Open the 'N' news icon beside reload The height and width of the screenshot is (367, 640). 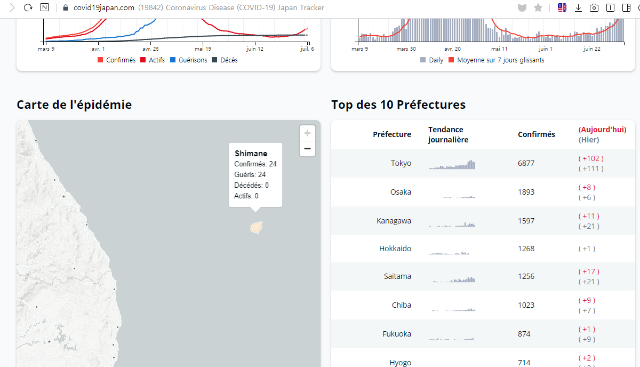click(x=44, y=7)
